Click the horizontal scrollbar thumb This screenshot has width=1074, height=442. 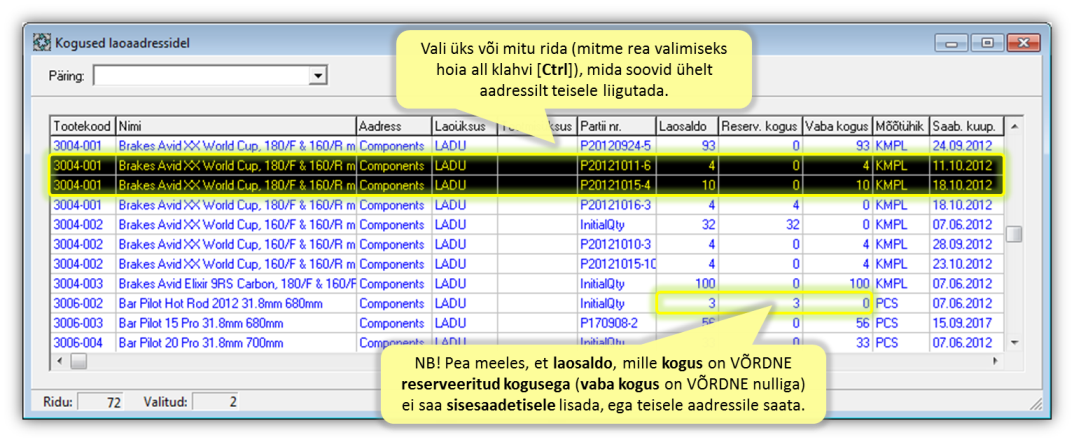(x=77, y=360)
